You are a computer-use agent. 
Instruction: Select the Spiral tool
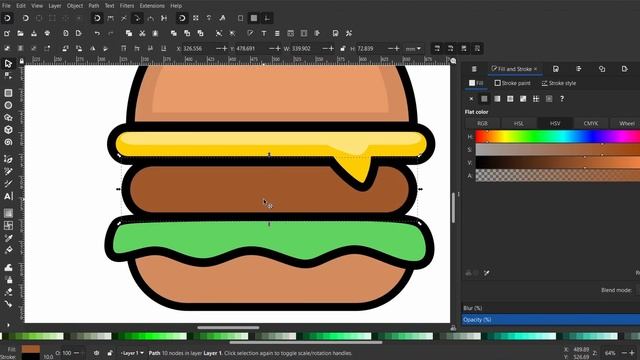8,142
